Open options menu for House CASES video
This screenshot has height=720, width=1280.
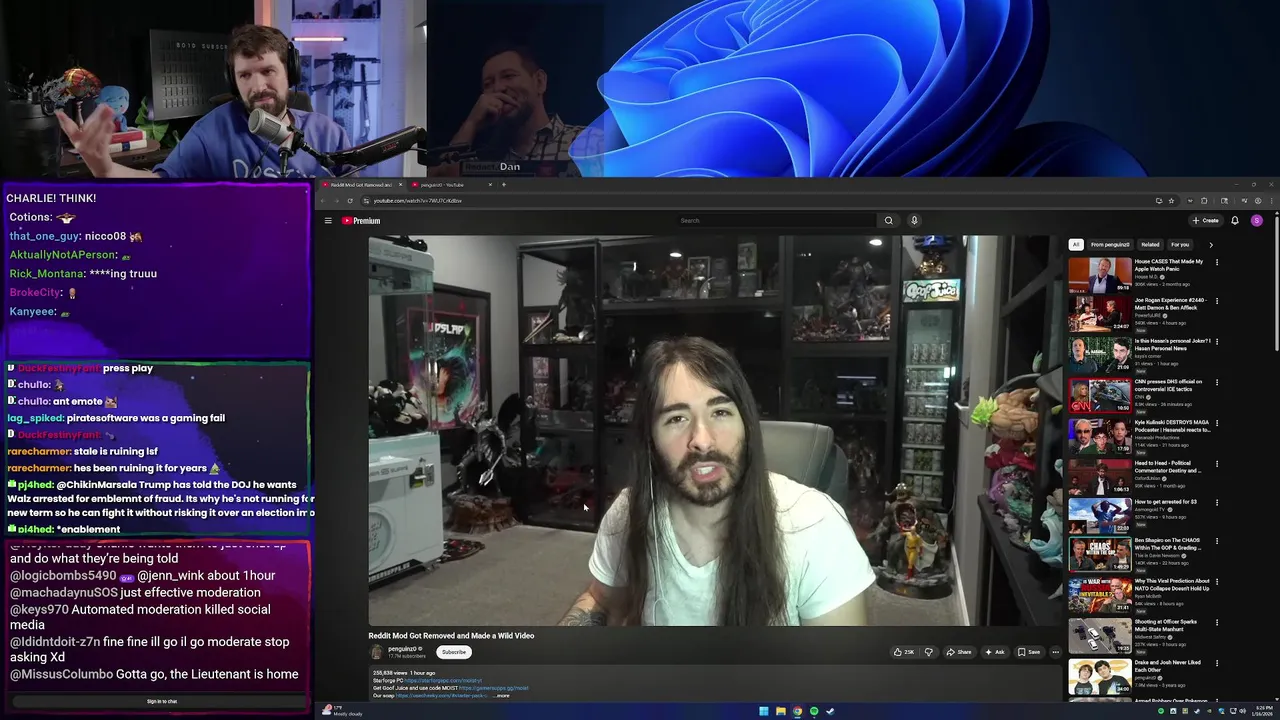1217,262
